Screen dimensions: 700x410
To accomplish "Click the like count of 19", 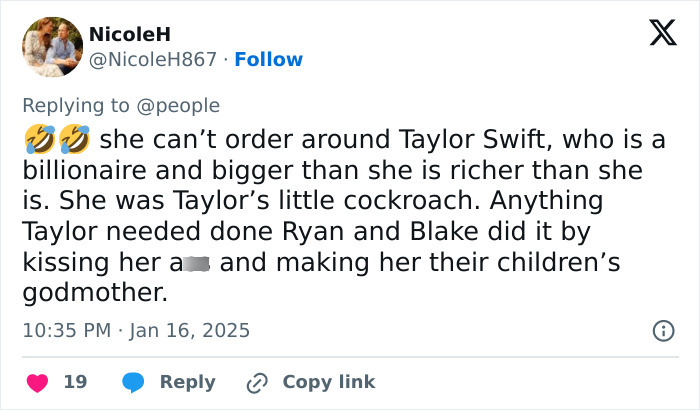I will tap(75, 382).
